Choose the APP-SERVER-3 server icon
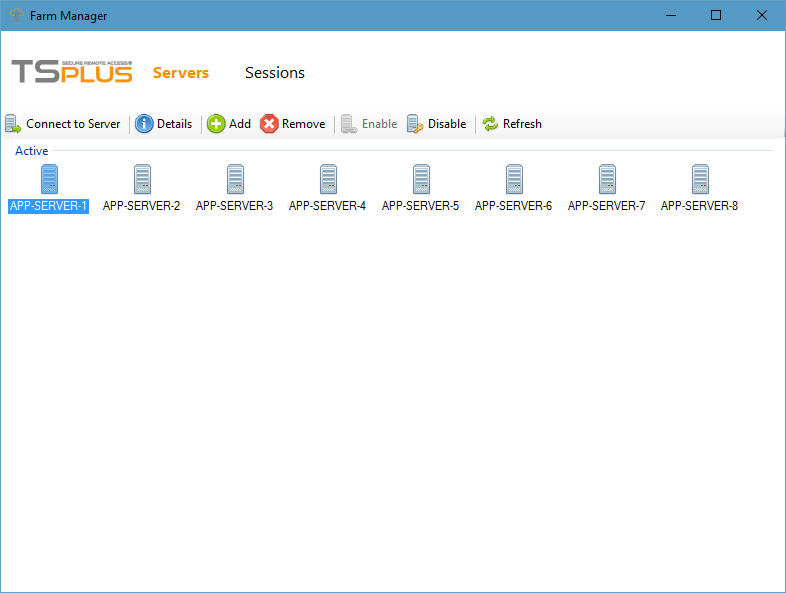 tap(235, 180)
